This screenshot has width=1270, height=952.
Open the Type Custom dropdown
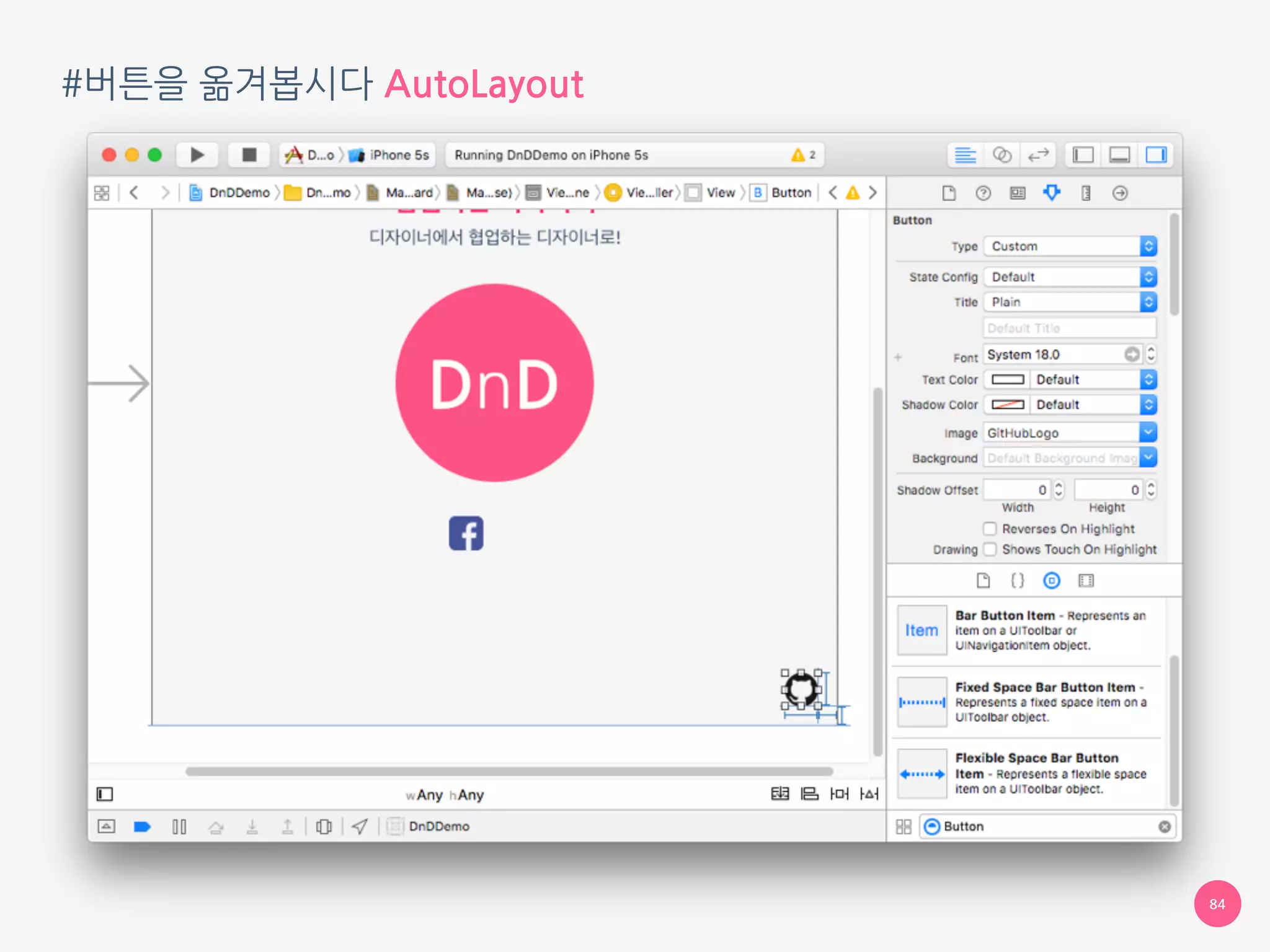1070,246
